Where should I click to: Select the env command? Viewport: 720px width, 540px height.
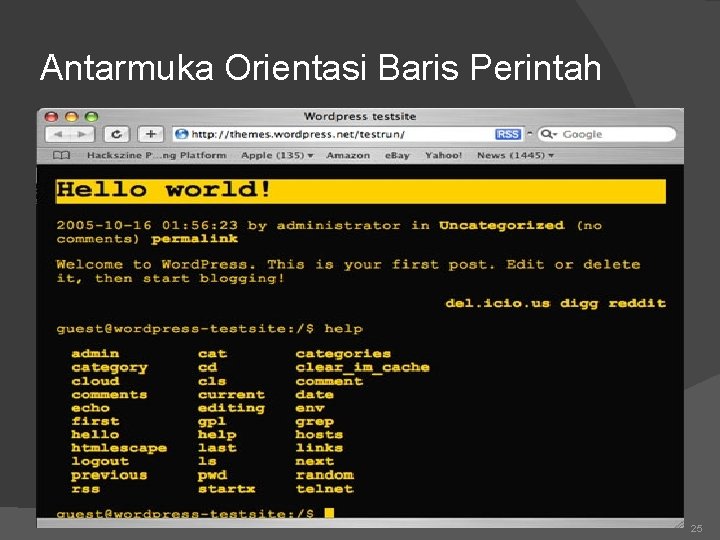coord(309,408)
